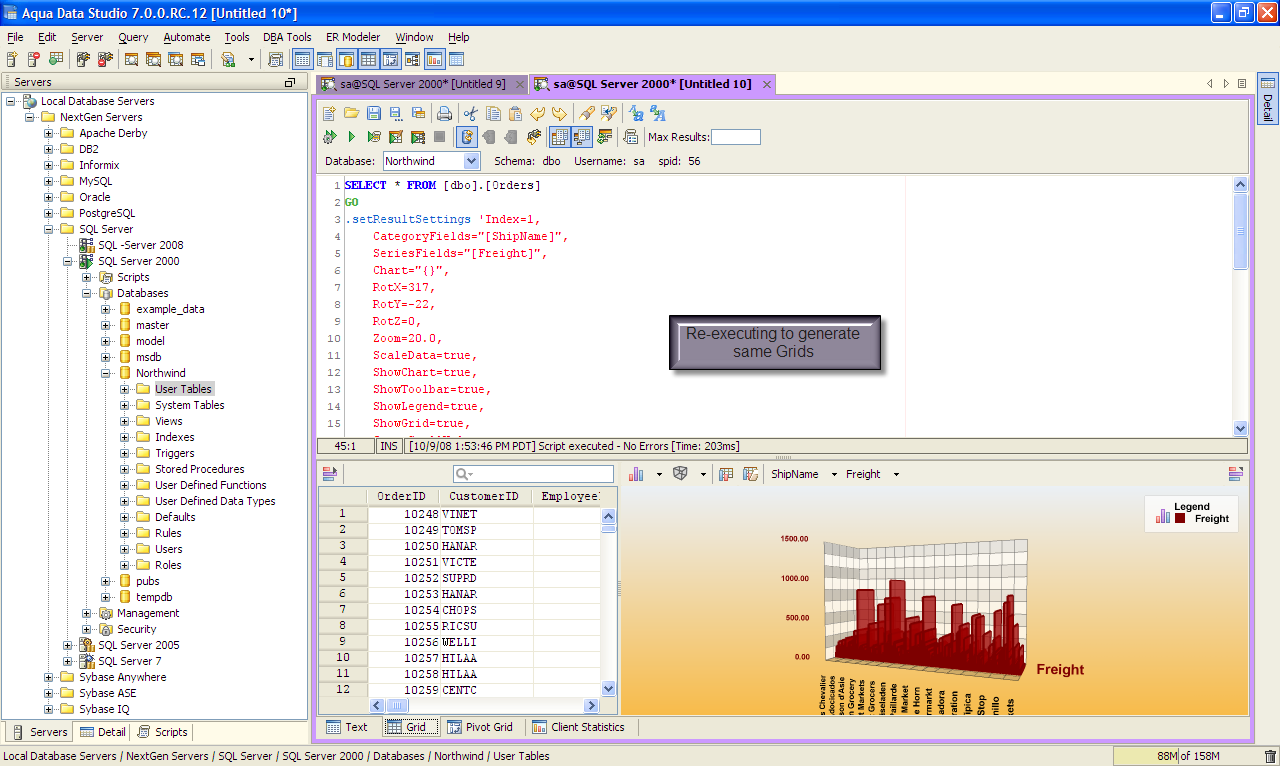Click the script reconnect plug icon in editor toolbar
Screen dimensions: 1280x766
coord(534,137)
